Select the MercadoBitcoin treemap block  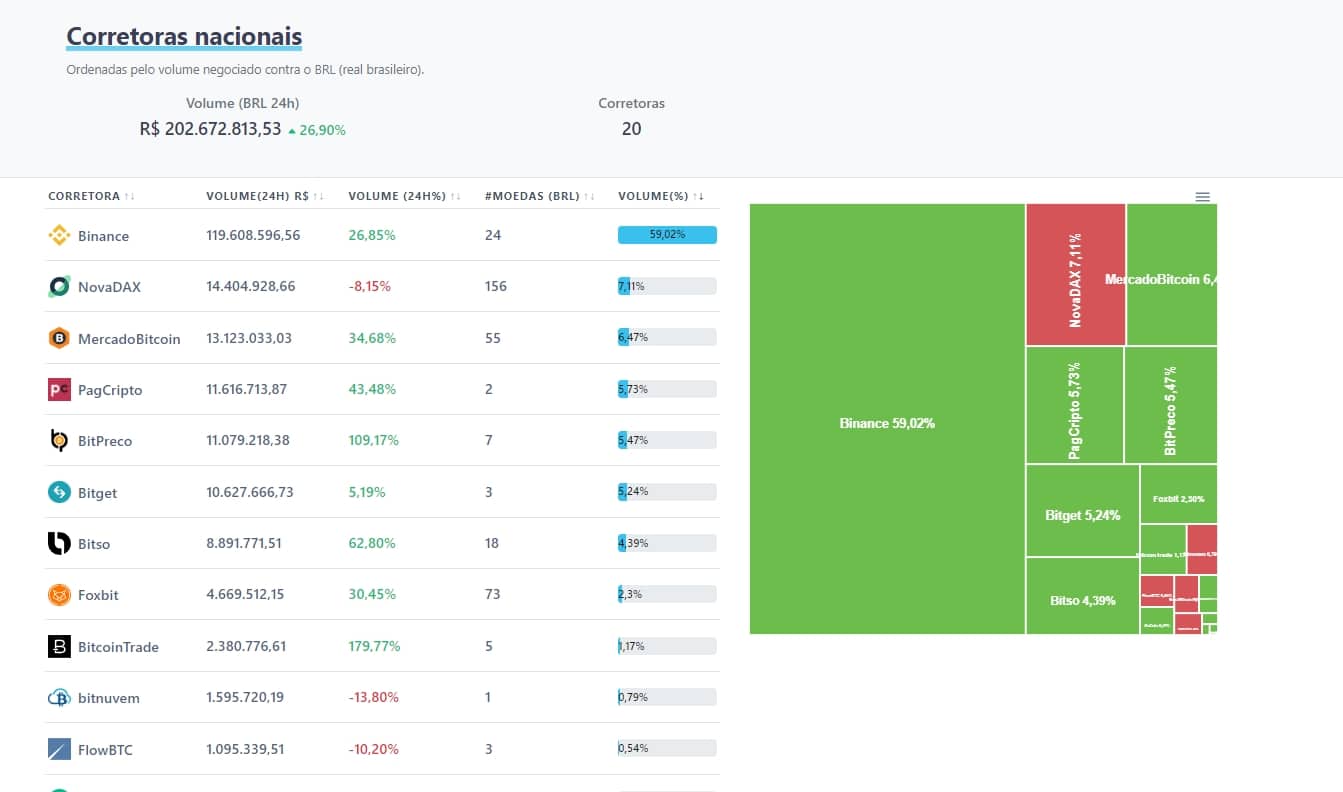1172,275
